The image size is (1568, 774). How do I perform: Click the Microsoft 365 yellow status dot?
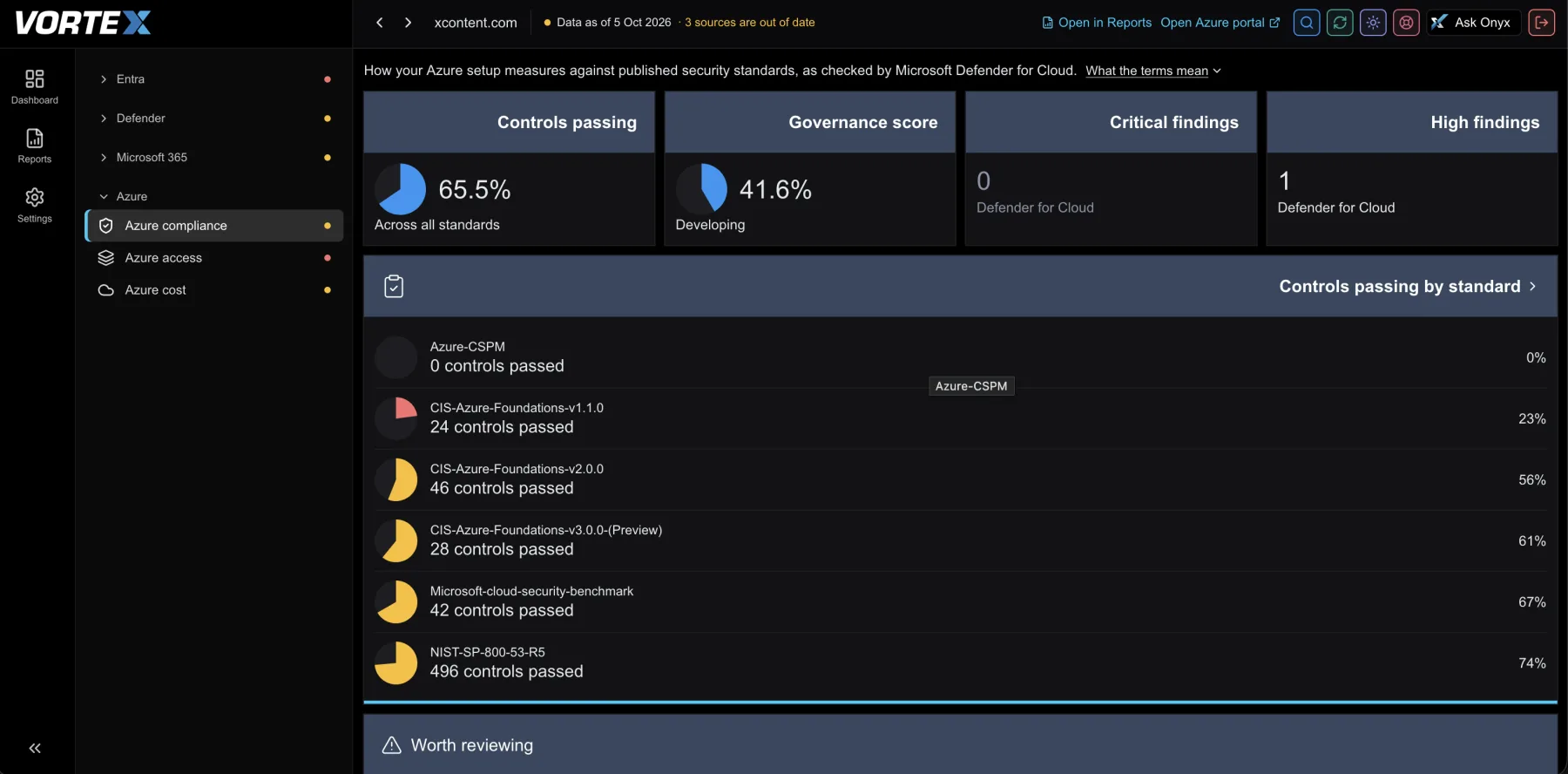[328, 158]
